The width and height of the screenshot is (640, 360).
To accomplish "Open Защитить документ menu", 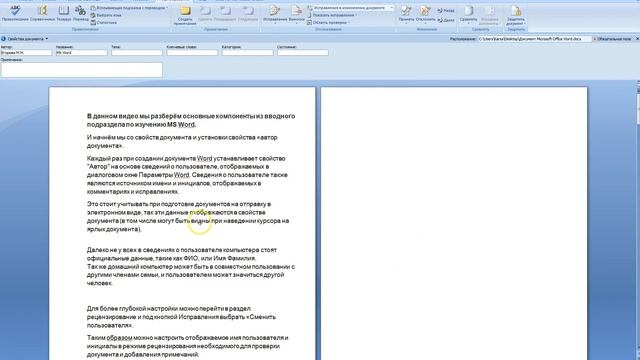I will pos(516,15).
